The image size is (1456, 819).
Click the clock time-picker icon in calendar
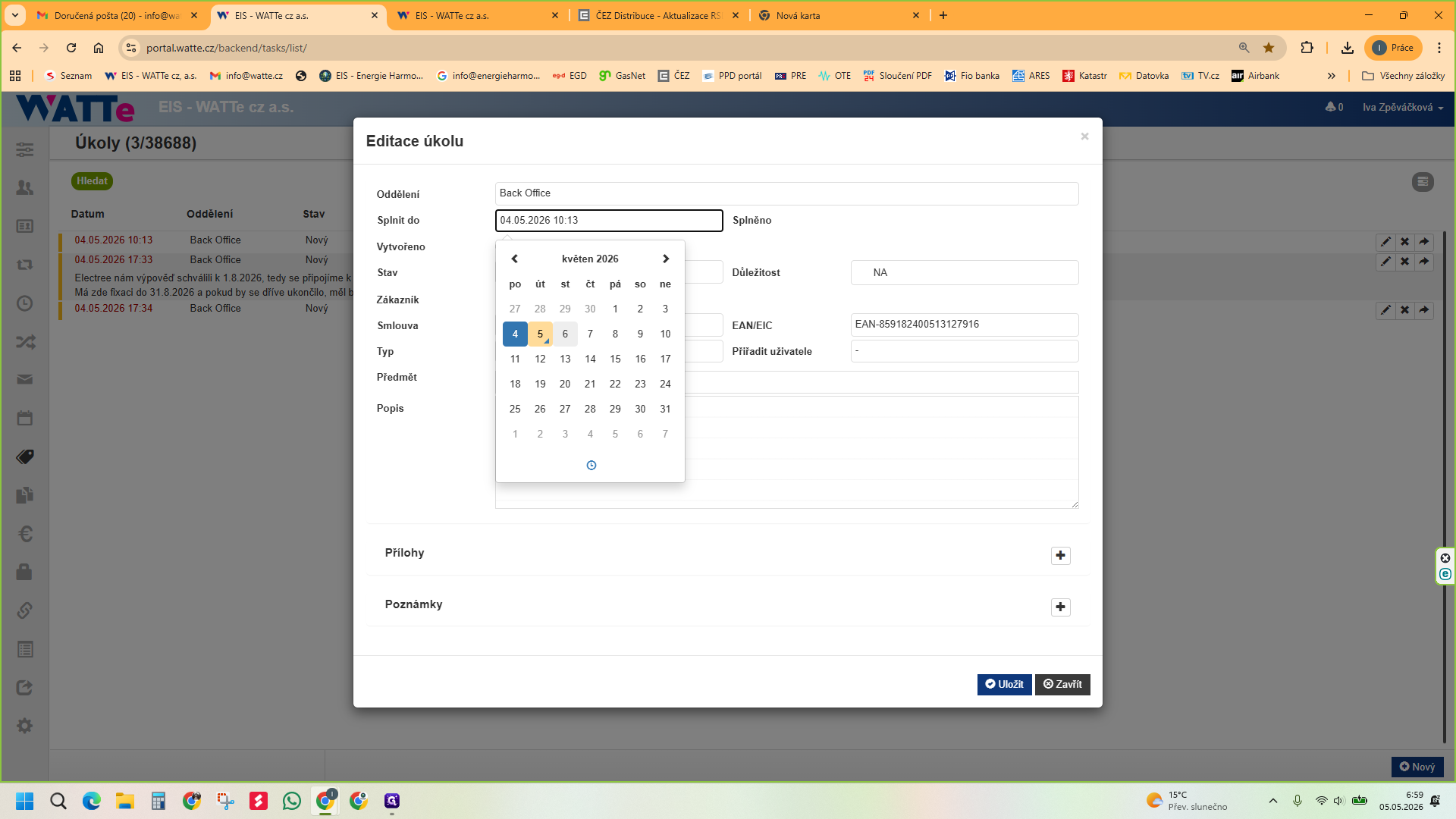tap(591, 466)
